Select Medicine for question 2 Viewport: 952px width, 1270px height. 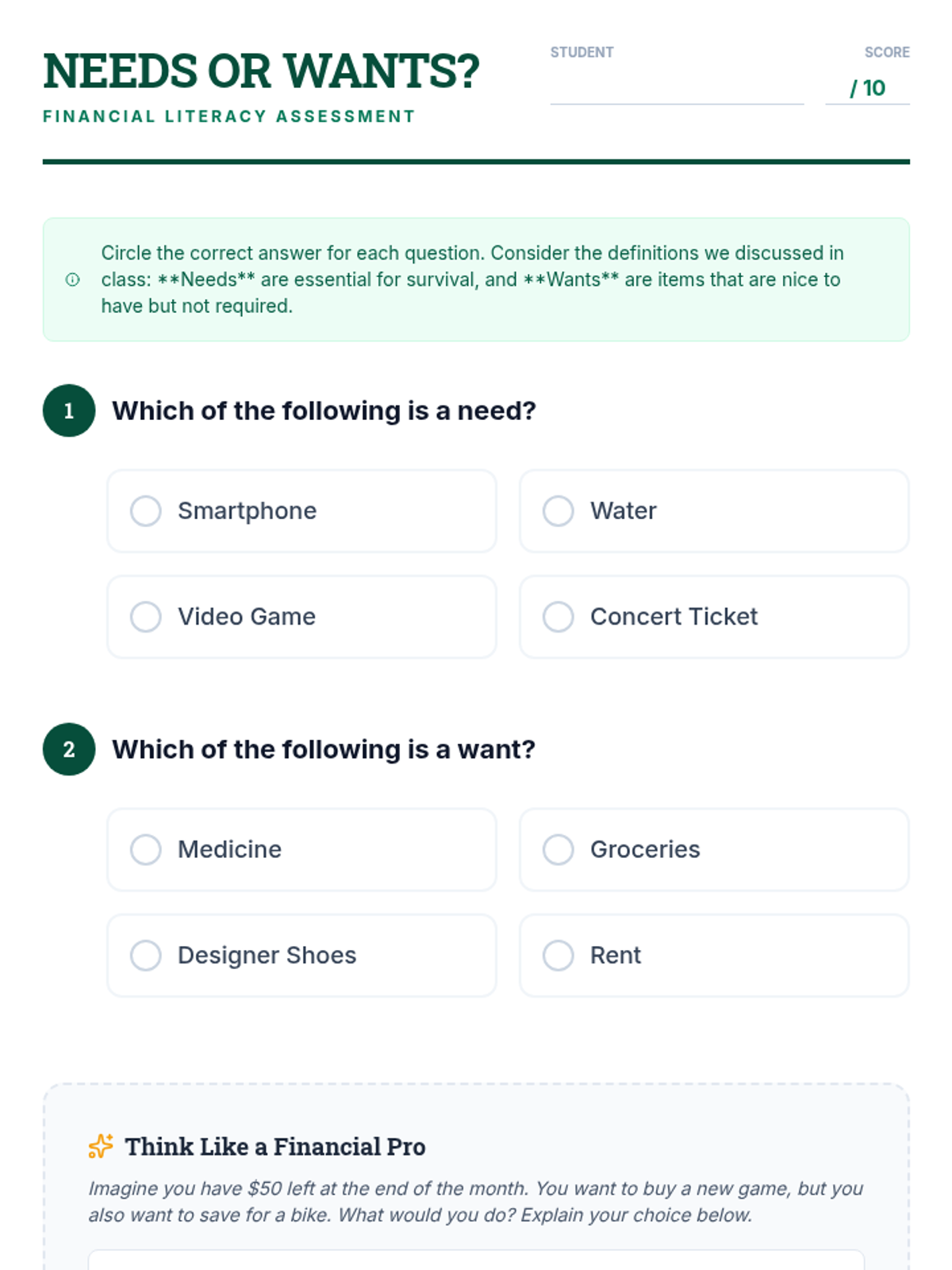(146, 849)
